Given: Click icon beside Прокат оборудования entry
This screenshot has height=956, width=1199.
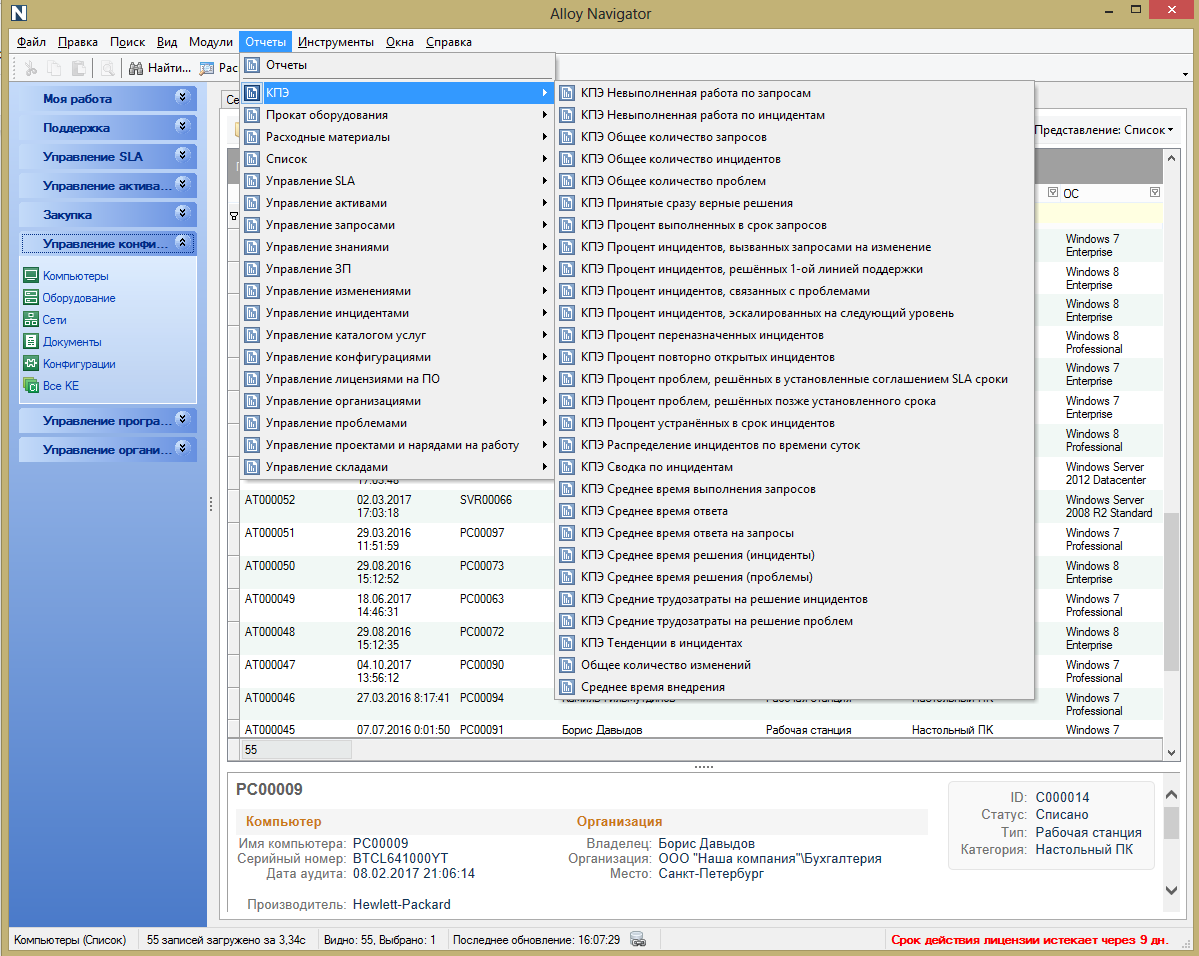Looking at the screenshot, I should [252, 115].
